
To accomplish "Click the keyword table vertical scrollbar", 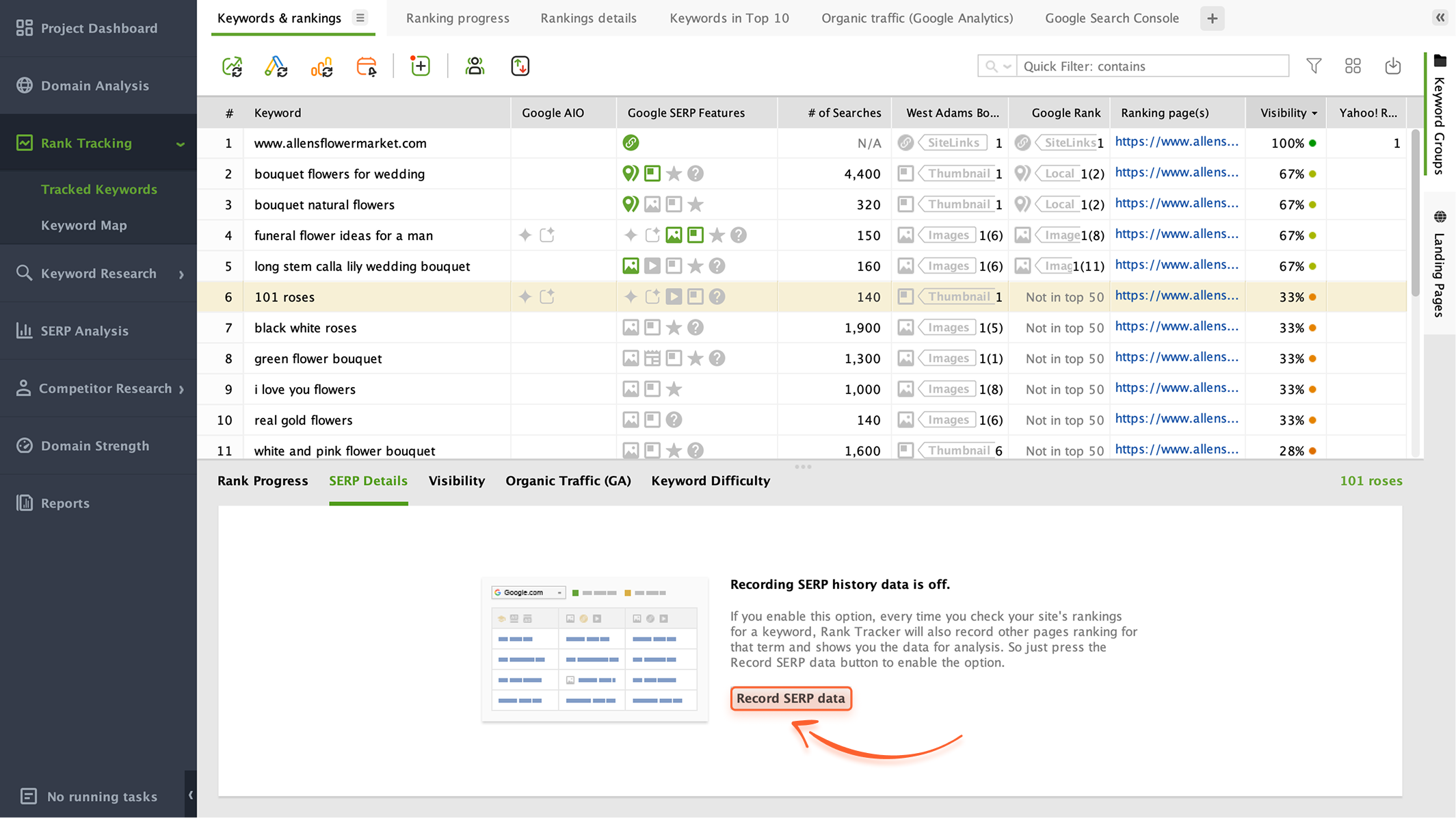I will [x=1415, y=212].
